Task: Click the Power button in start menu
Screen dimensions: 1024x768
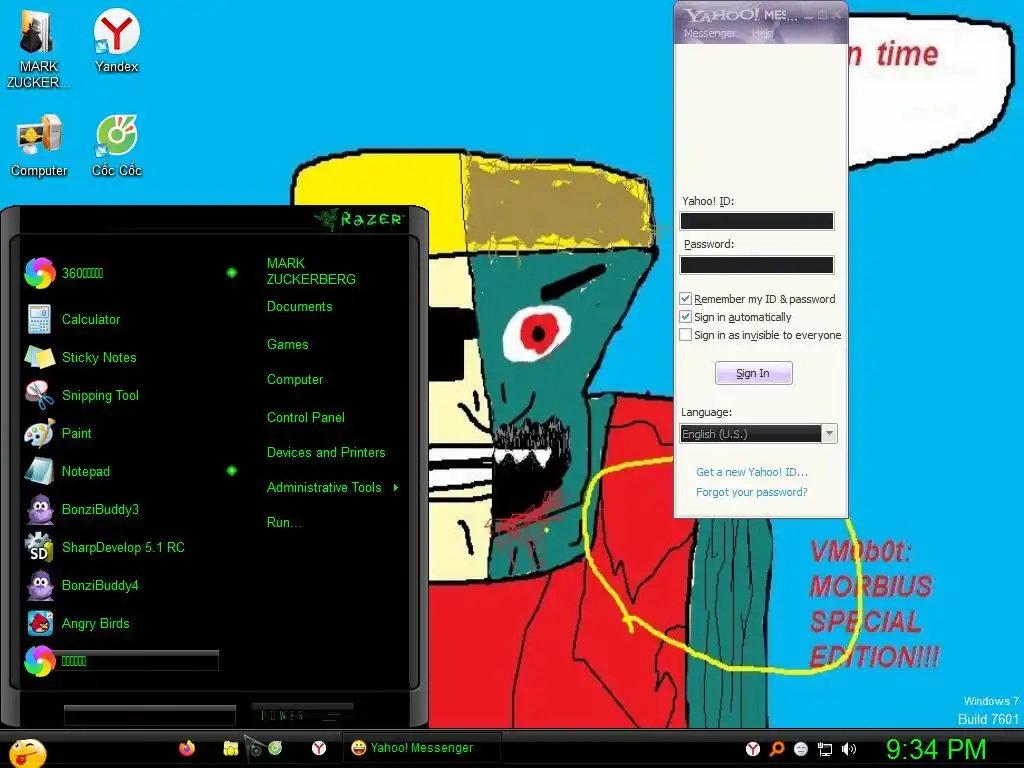Action: pos(302,715)
